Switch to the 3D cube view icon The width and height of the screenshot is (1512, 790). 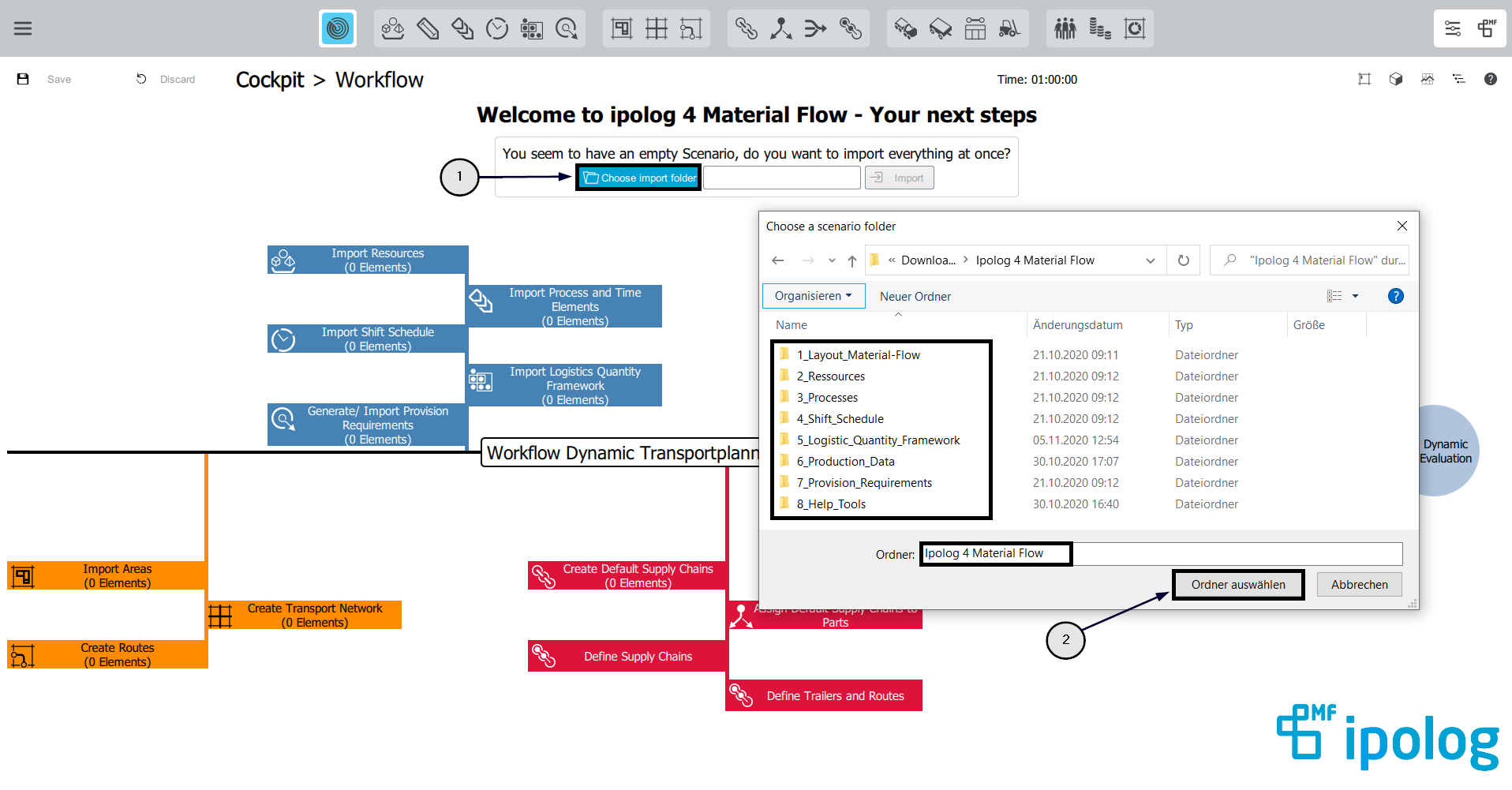click(x=1396, y=79)
